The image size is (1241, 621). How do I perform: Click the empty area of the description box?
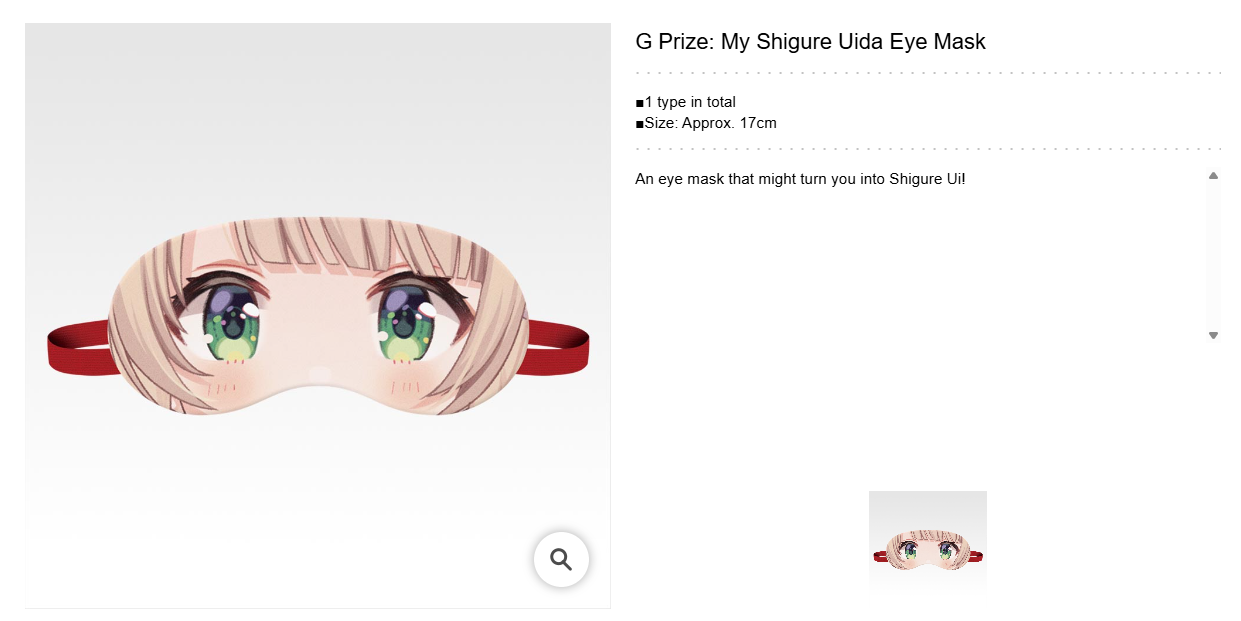(900, 270)
